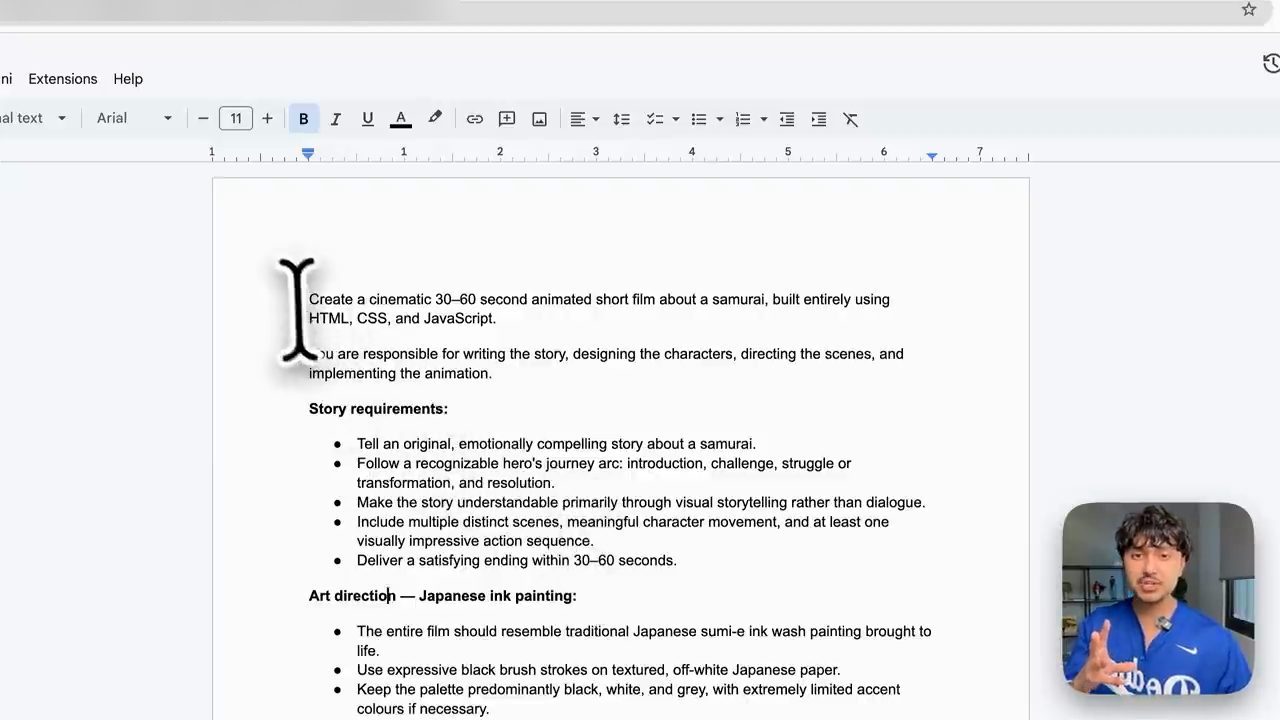Open the highlight color tool

pos(435,119)
